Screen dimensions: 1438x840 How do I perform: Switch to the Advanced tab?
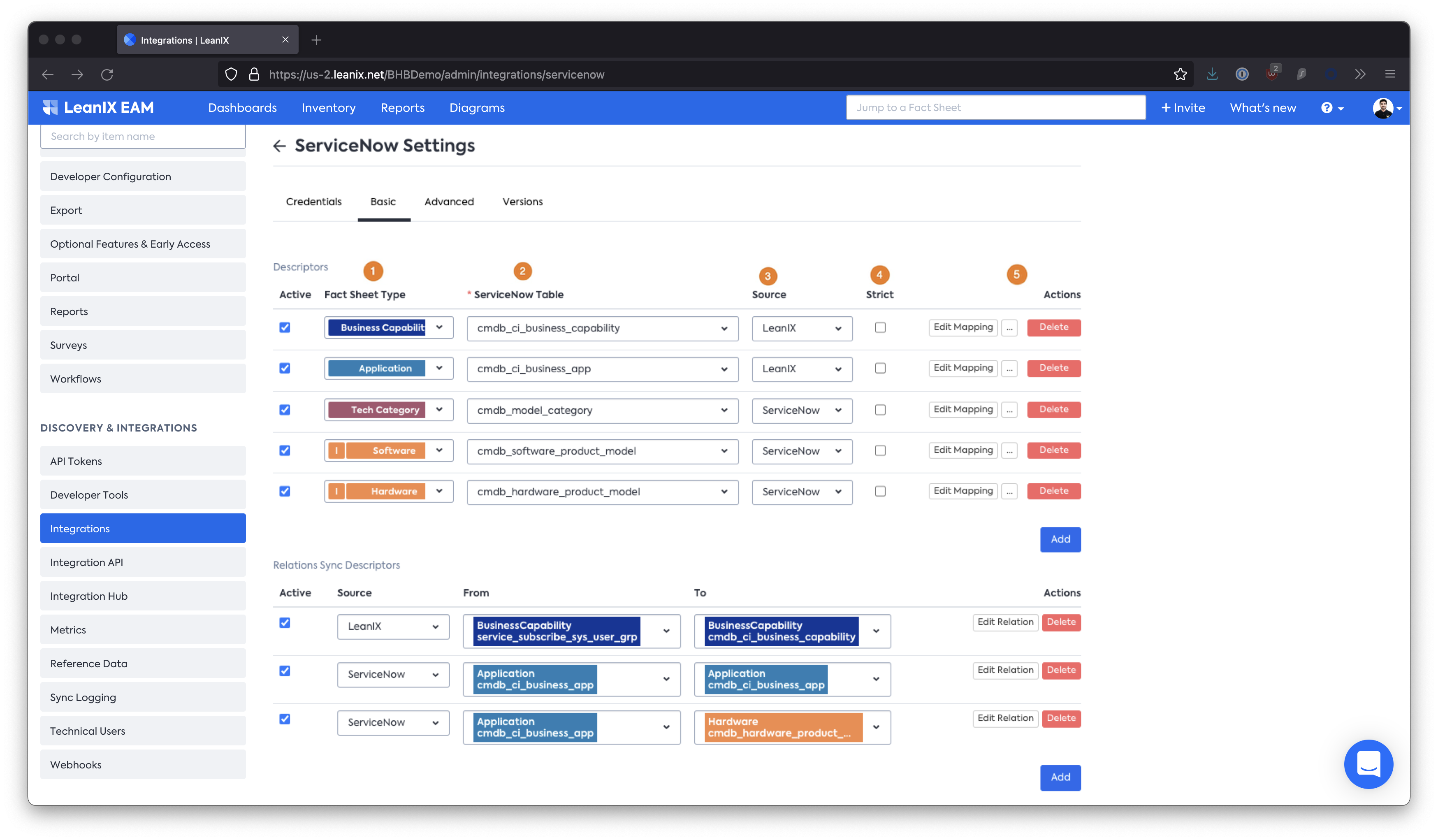[449, 202]
